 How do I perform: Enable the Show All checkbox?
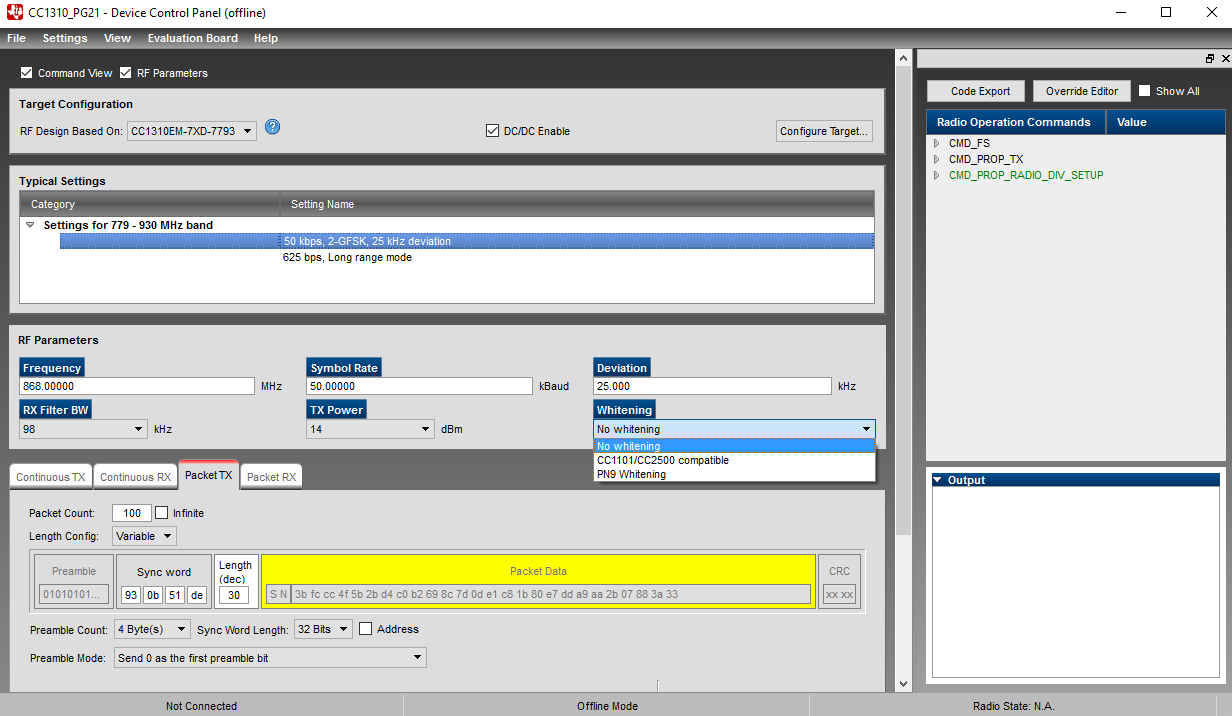(1145, 91)
